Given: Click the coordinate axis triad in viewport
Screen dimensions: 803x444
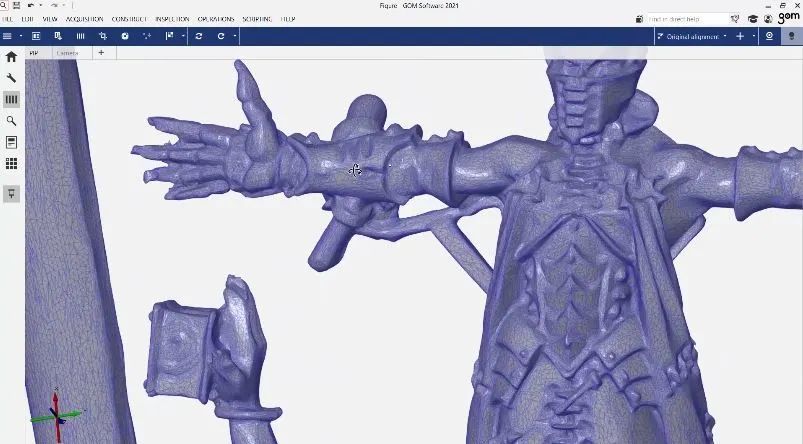Looking at the screenshot, I should point(57,416).
